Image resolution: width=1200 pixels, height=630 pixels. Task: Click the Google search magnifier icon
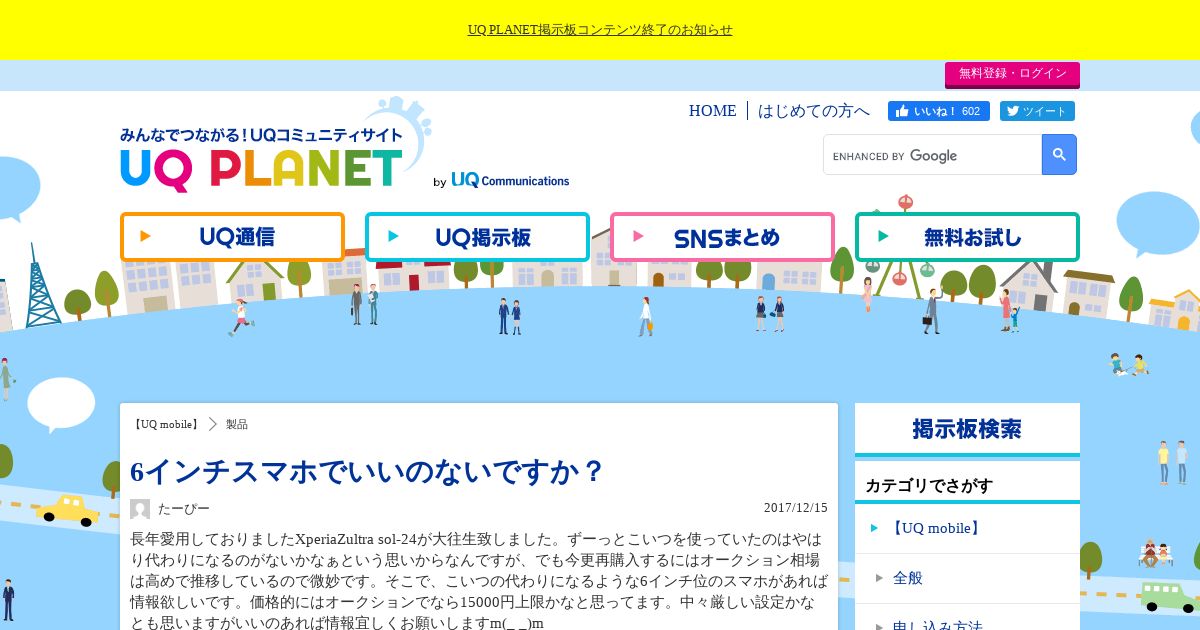pyautogui.click(x=1059, y=155)
